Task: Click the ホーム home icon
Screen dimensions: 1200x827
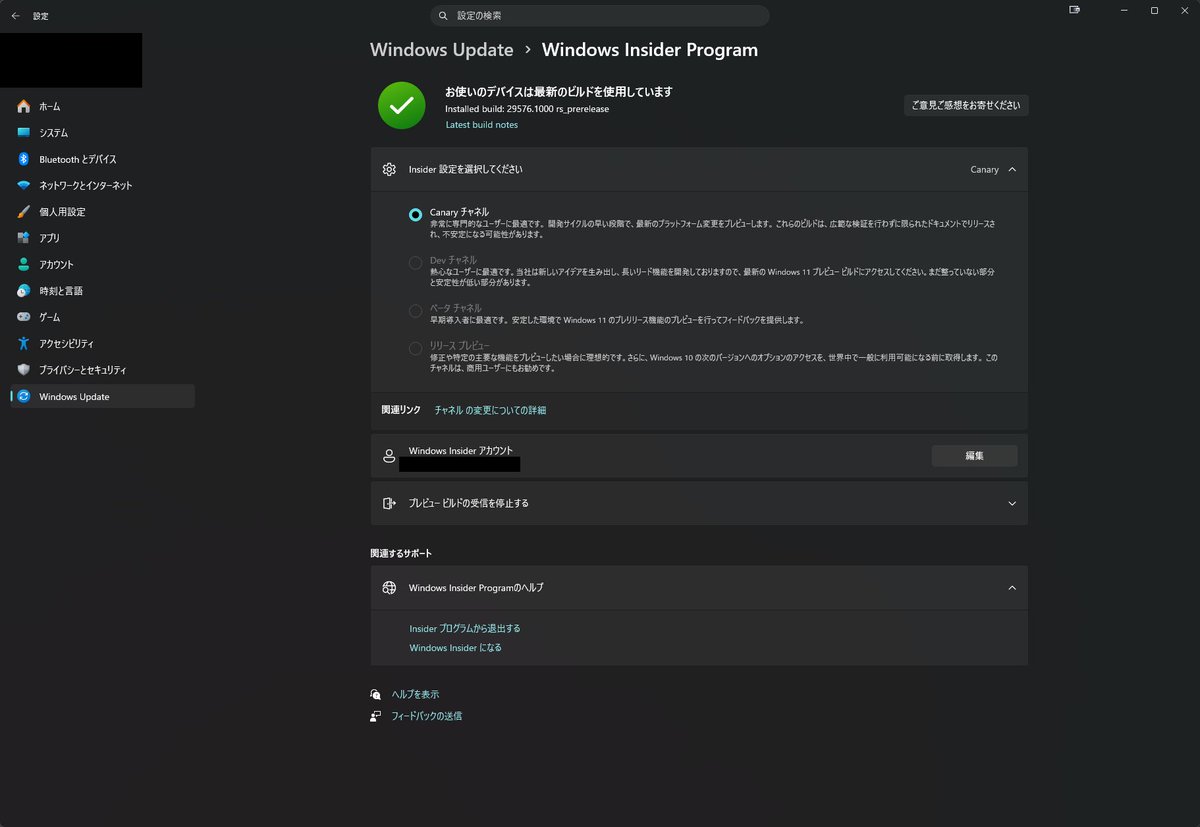Action: (x=24, y=106)
